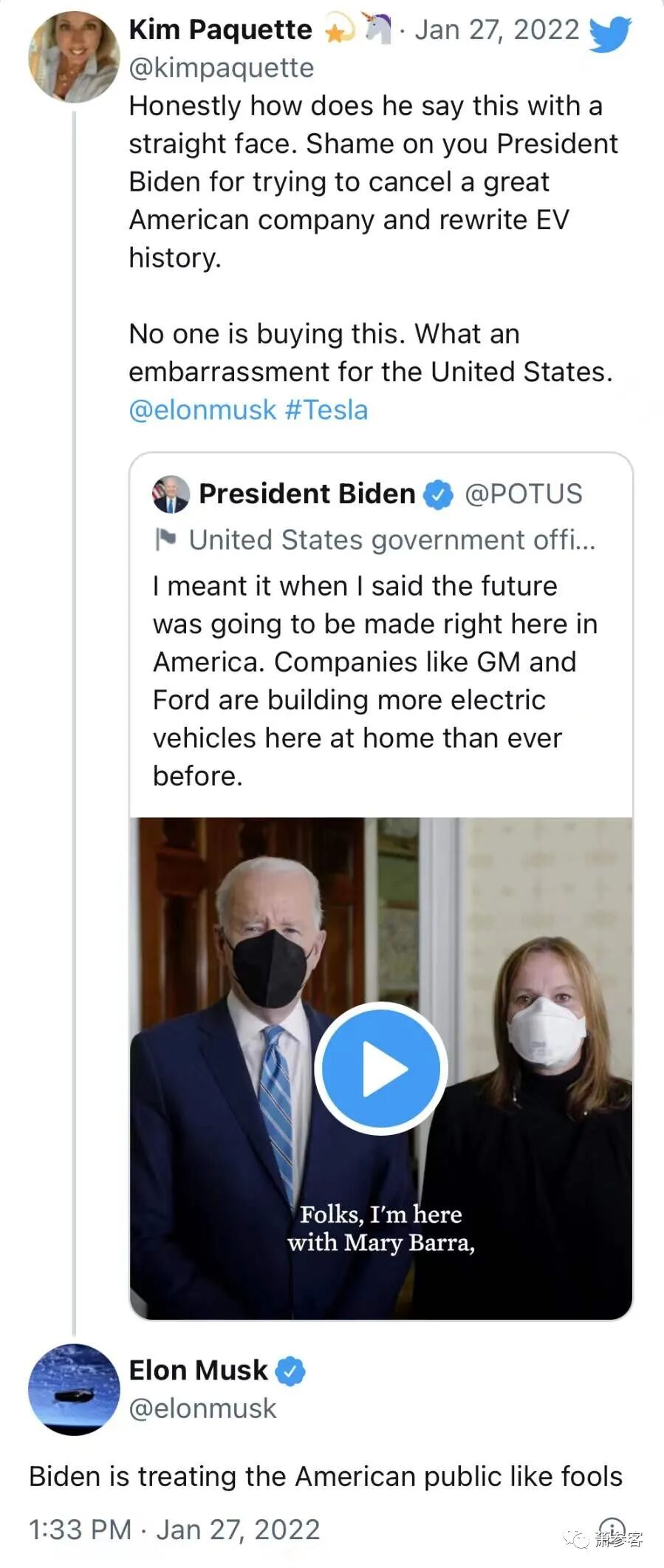
Task: Tap the info icon beside the timestamp
Action: [612, 1528]
